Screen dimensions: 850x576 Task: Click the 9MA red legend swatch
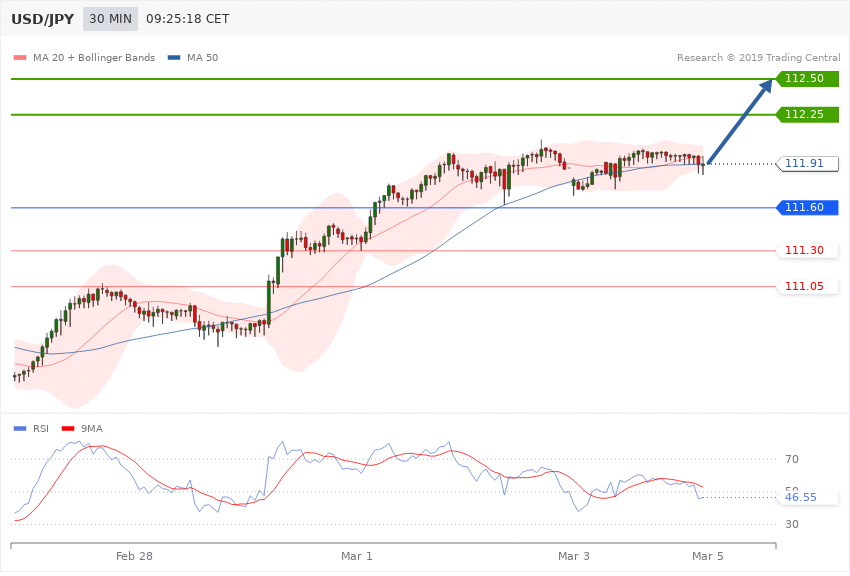pos(68,429)
